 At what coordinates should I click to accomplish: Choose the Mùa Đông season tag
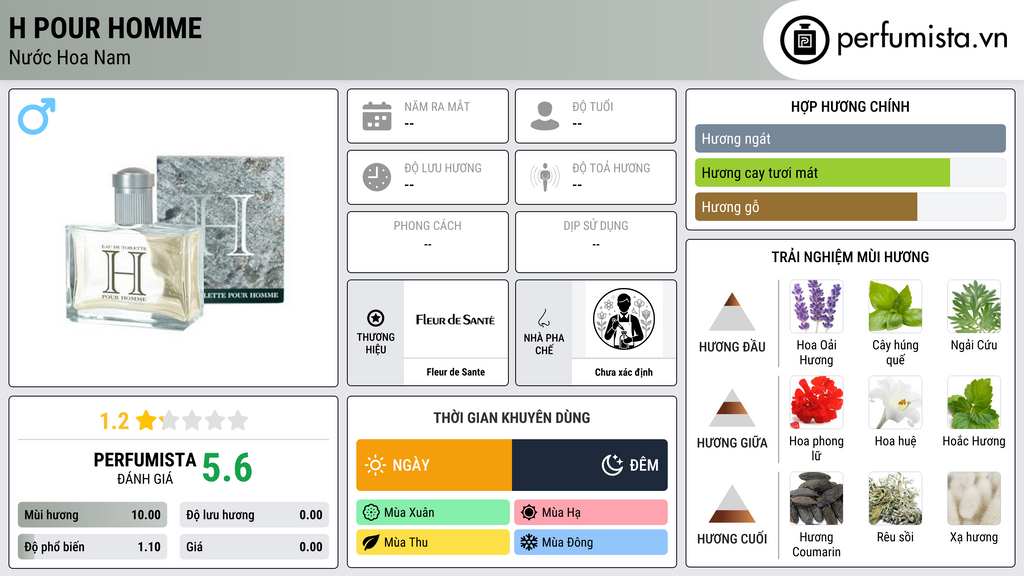coord(591,542)
